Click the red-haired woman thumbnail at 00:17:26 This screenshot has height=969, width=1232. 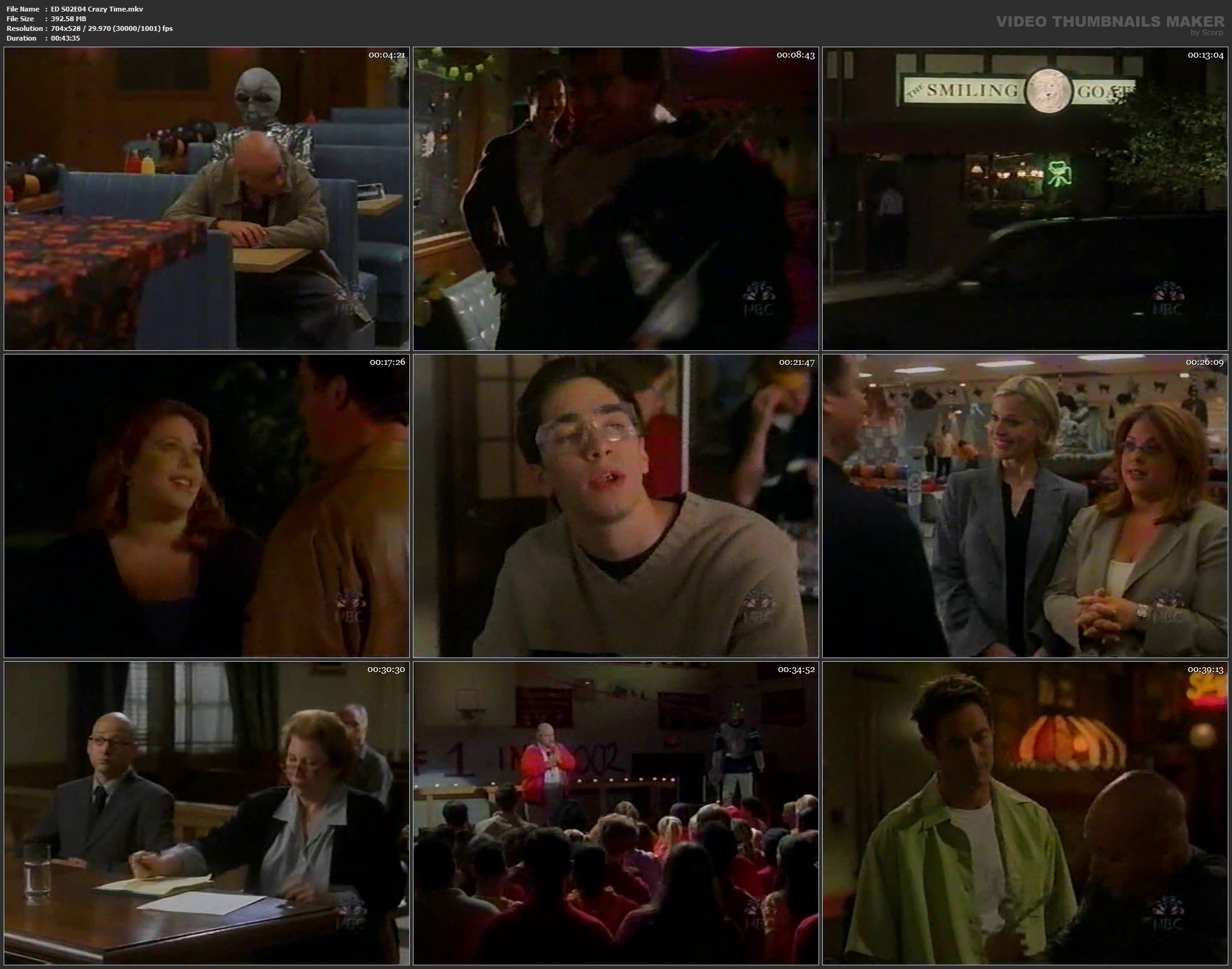tap(207, 506)
